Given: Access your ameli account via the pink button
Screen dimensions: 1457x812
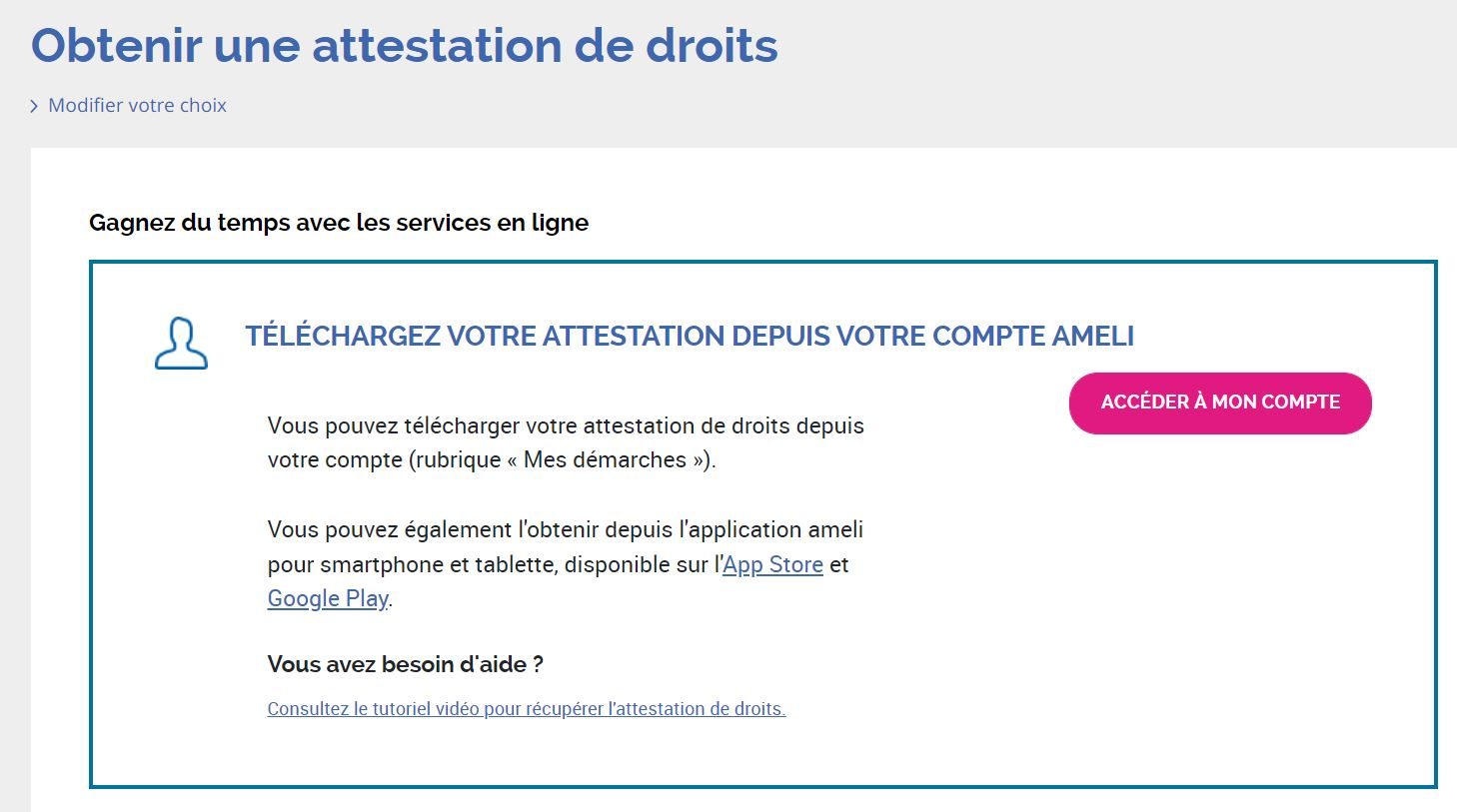Looking at the screenshot, I should coord(1220,402).
